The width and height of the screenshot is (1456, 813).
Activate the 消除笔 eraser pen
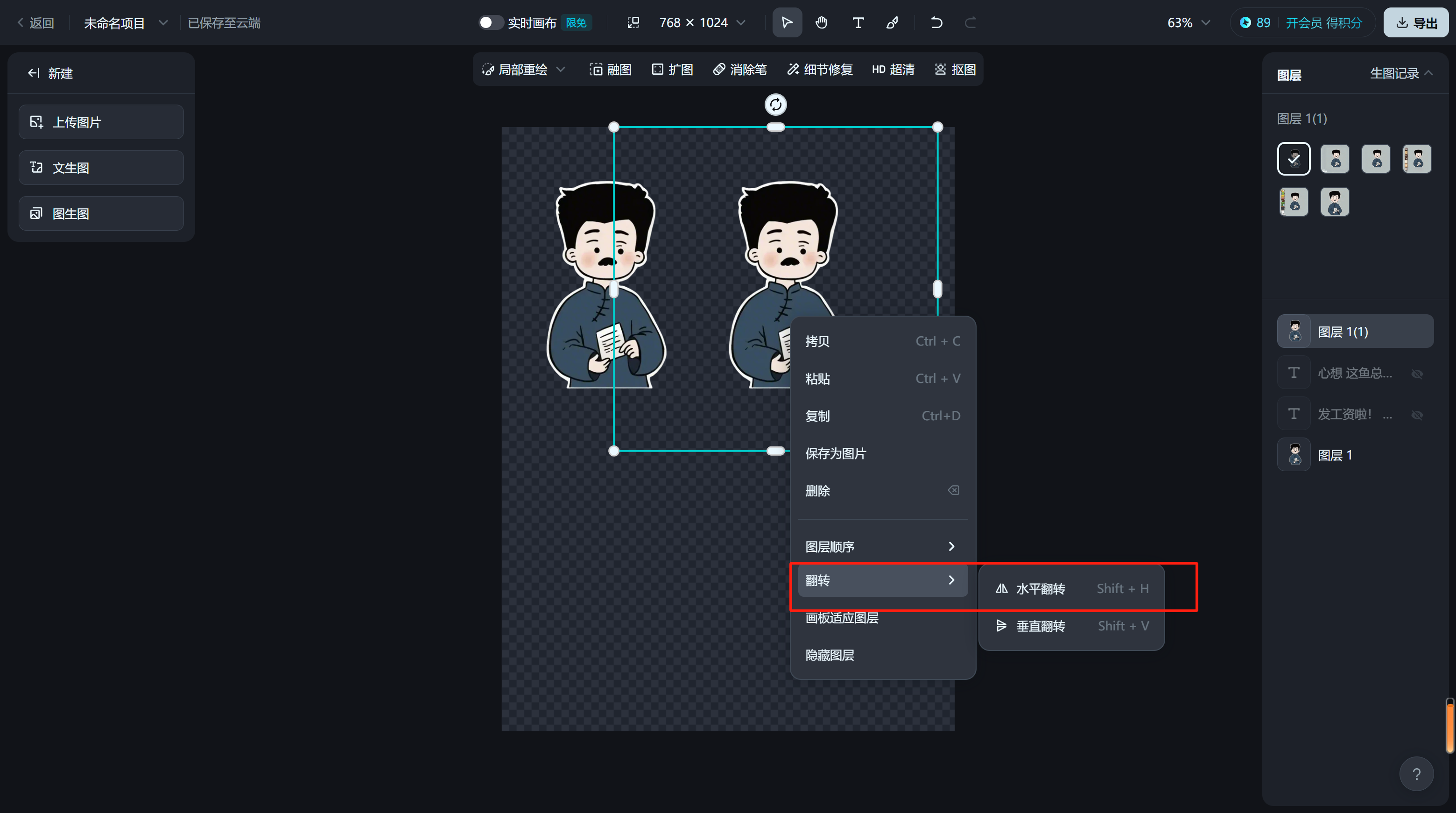pyautogui.click(x=739, y=69)
